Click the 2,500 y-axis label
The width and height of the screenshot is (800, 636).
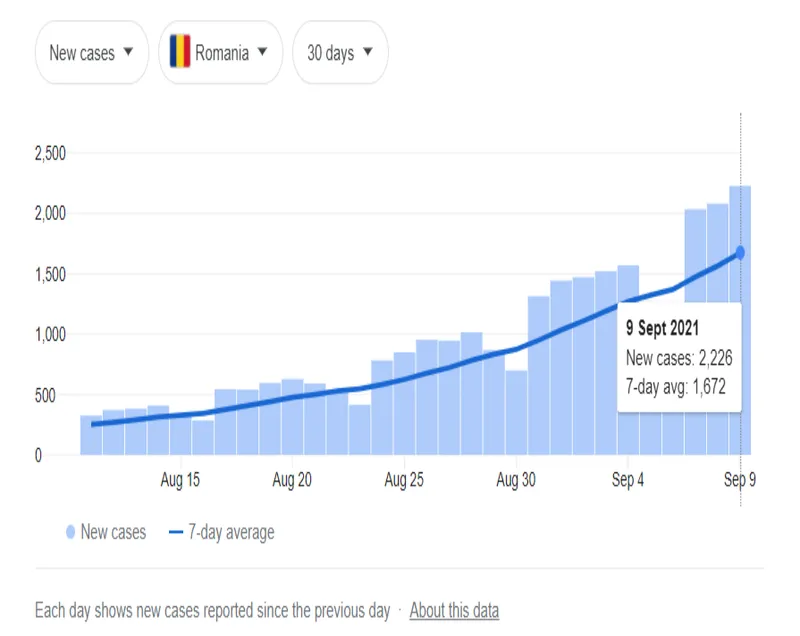tap(50, 153)
